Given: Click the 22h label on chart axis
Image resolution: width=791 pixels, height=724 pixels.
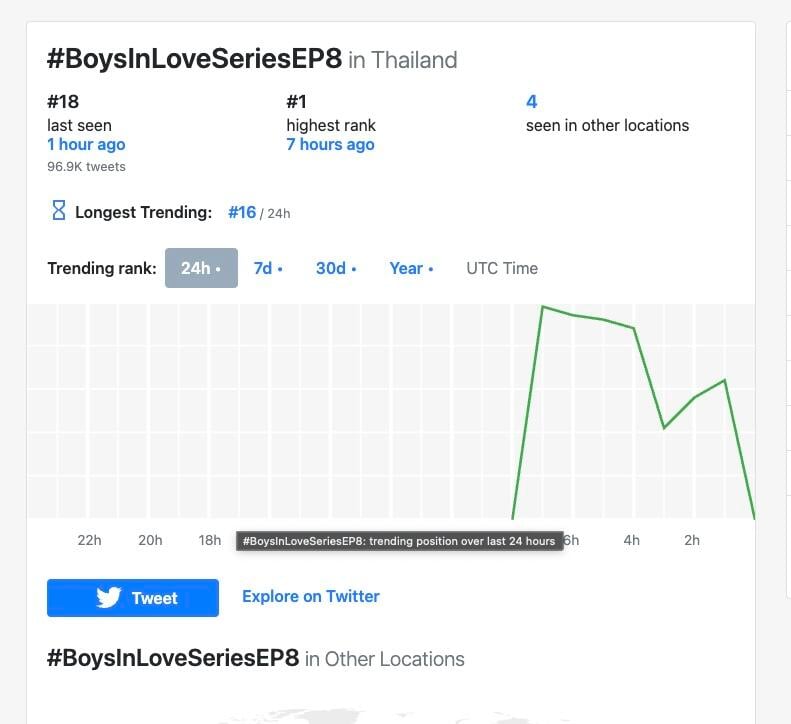Looking at the screenshot, I should pos(89,540).
